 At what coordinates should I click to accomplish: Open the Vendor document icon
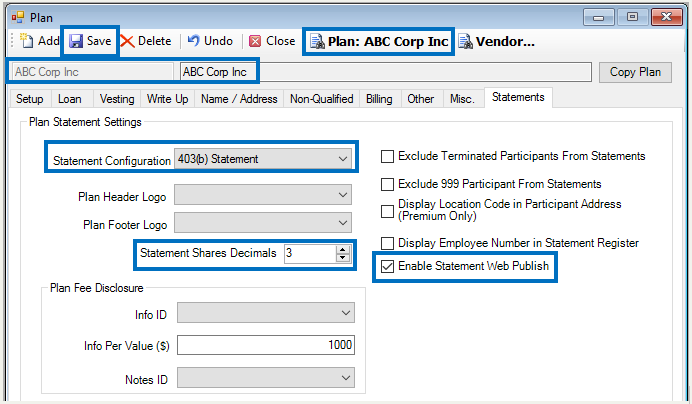point(466,42)
